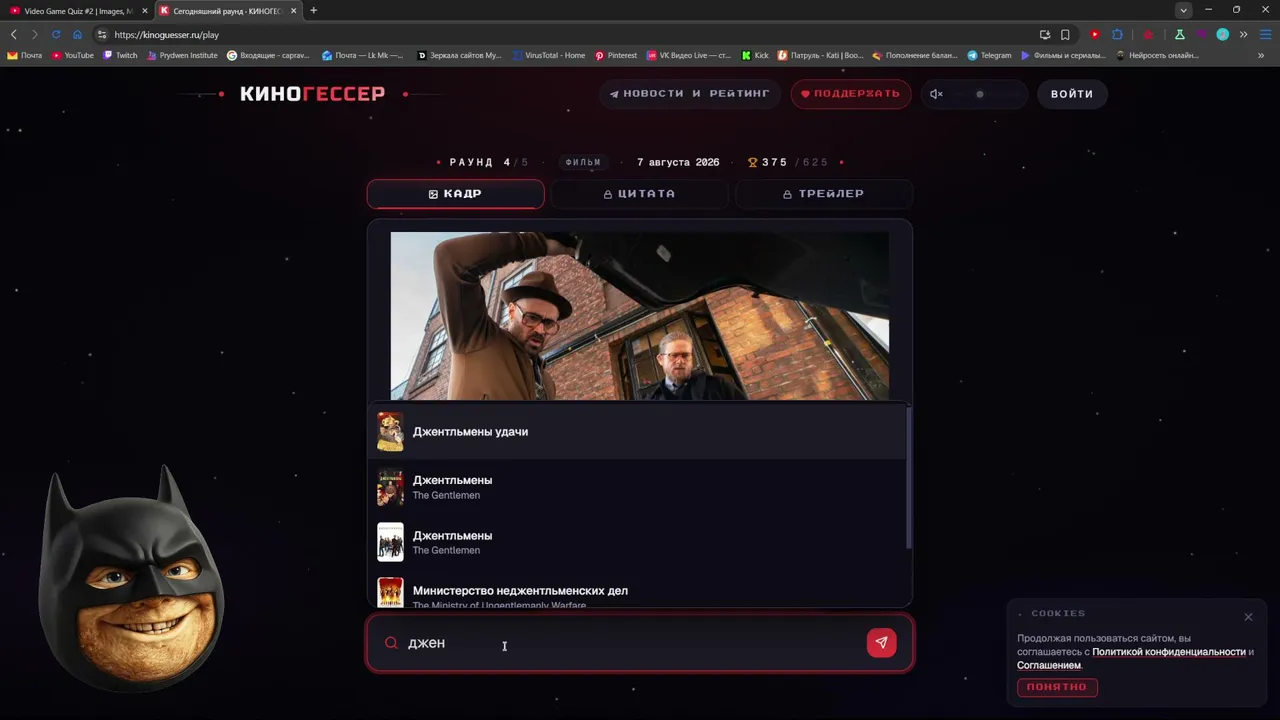
Task: Go to the КИНОГЕССЕР logo home link
Action: [312, 94]
